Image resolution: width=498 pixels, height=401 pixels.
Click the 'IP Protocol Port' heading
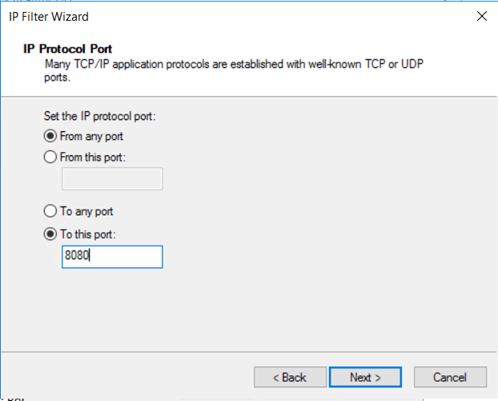pos(68,49)
